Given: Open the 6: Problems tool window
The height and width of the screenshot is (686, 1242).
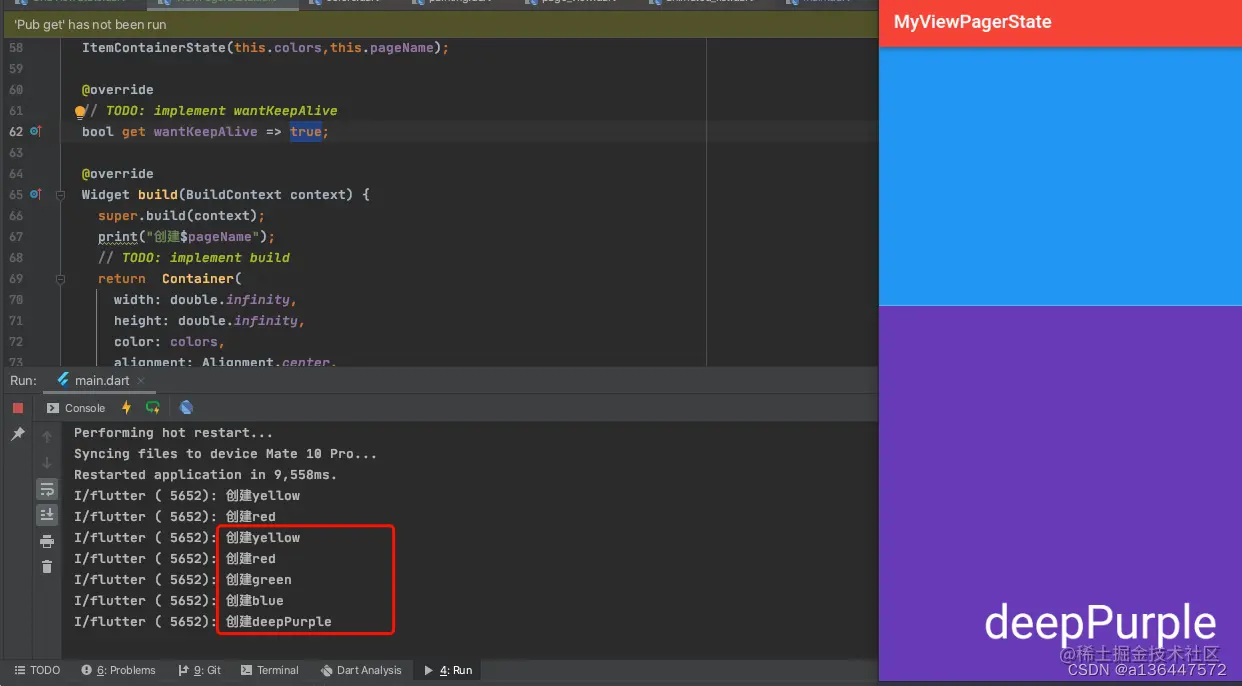Looking at the screenshot, I should pyautogui.click(x=118, y=670).
